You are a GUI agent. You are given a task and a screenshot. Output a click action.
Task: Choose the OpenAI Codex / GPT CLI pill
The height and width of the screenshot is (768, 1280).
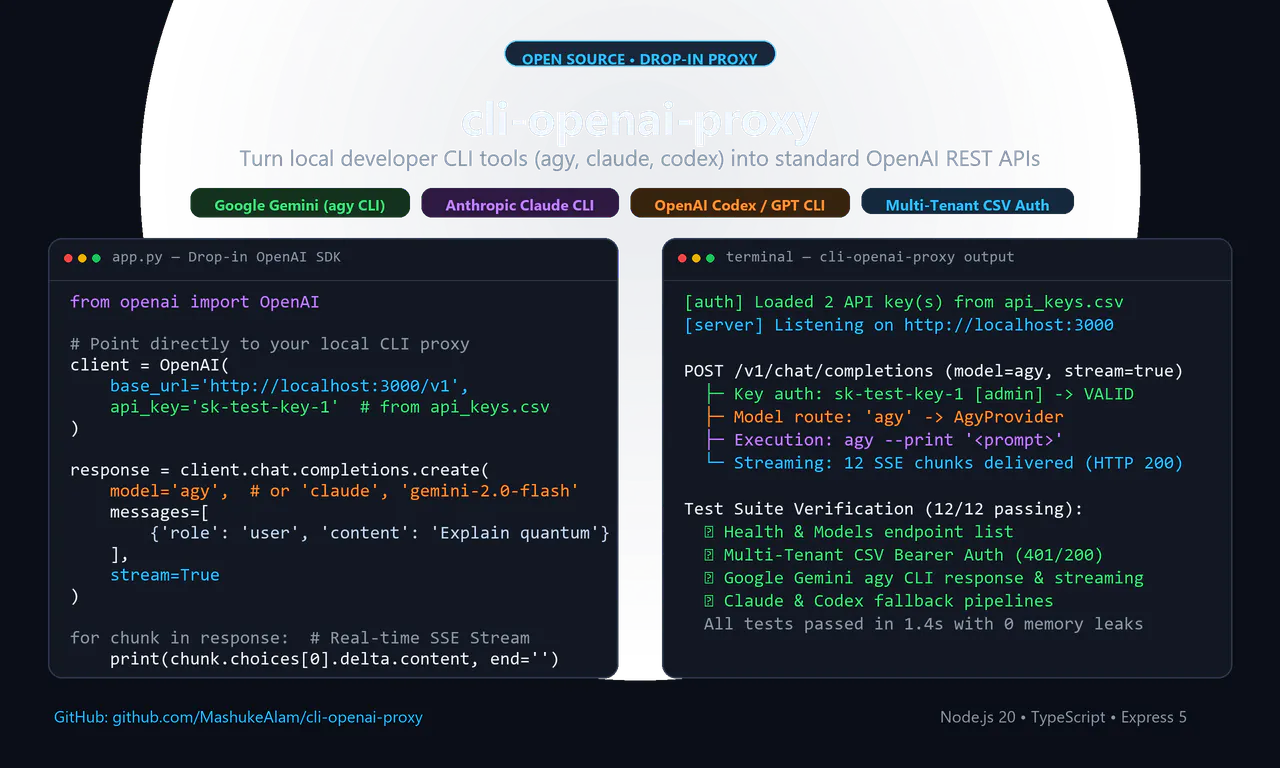point(740,203)
